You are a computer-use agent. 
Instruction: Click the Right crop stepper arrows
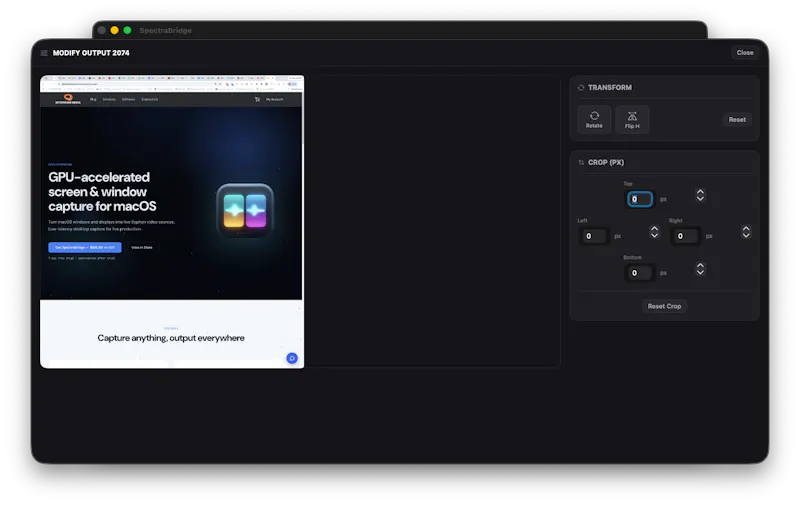pos(746,232)
